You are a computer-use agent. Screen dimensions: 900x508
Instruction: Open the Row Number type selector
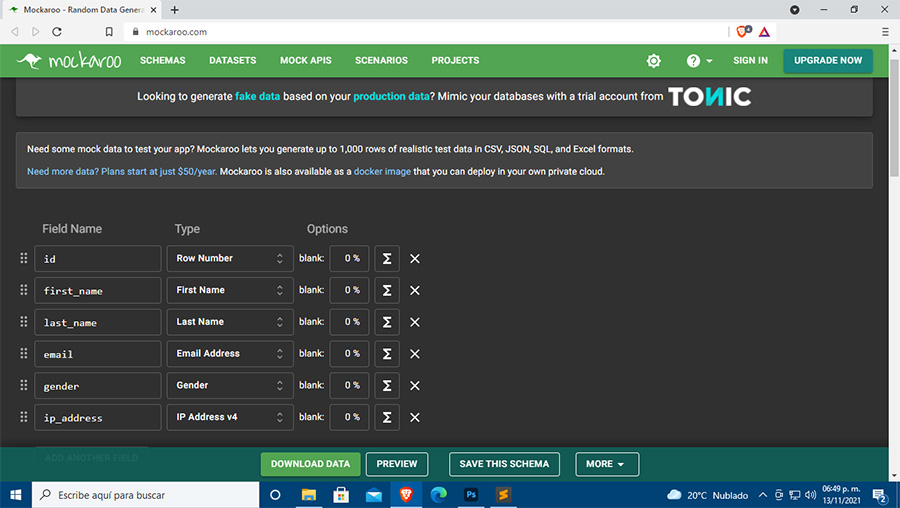(x=229, y=259)
